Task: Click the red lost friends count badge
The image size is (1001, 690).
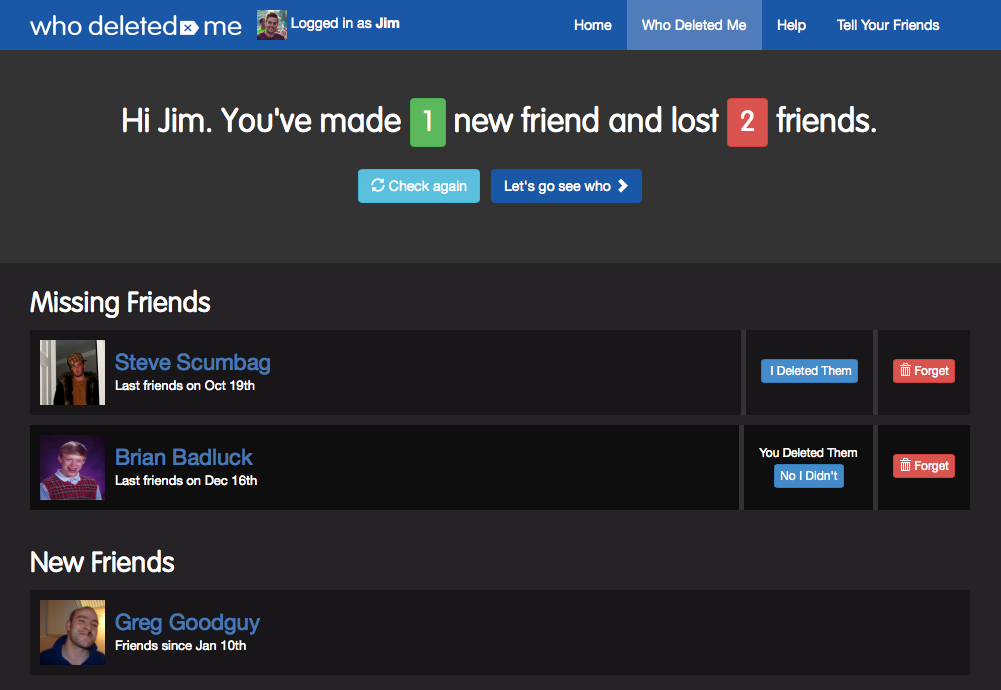Action: (x=747, y=122)
